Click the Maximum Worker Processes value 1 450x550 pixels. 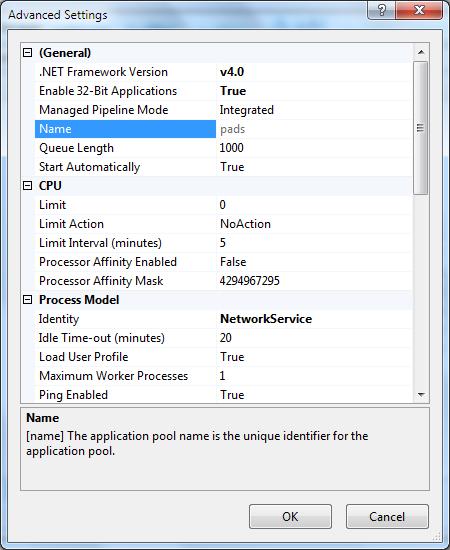pyautogui.click(x=222, y=376)
